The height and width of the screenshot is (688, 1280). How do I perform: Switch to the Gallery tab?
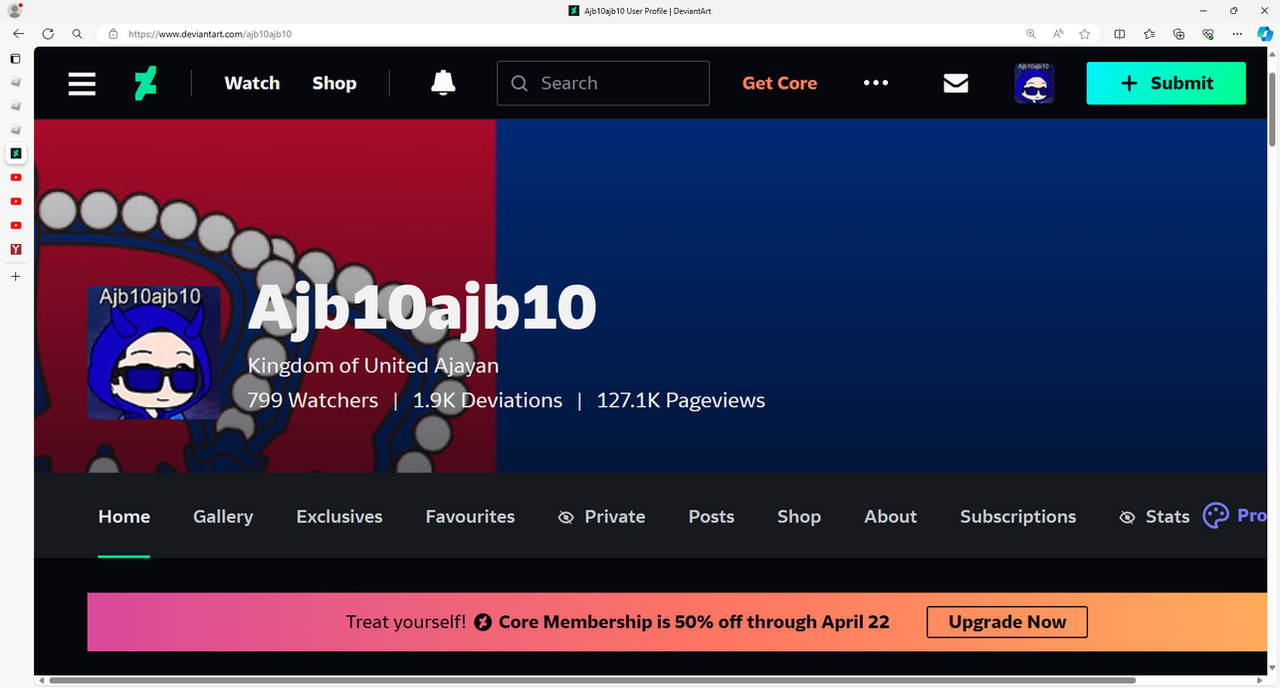(x=223, y=517)
